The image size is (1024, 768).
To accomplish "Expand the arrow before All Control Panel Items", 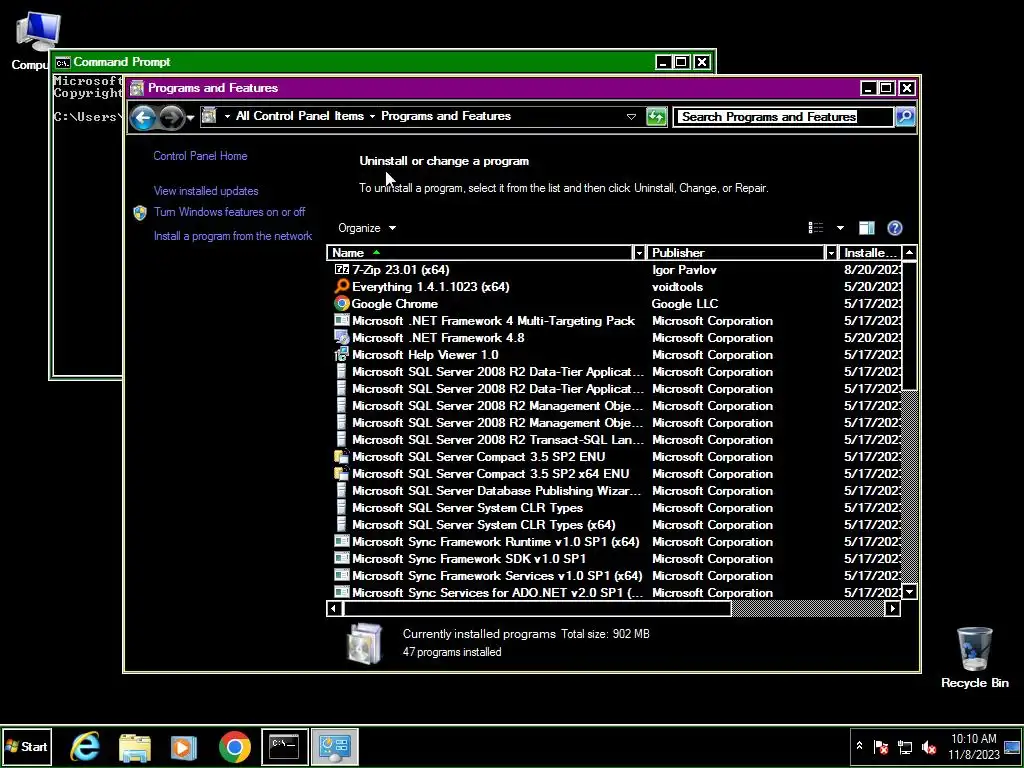I will tap(227, 116).
